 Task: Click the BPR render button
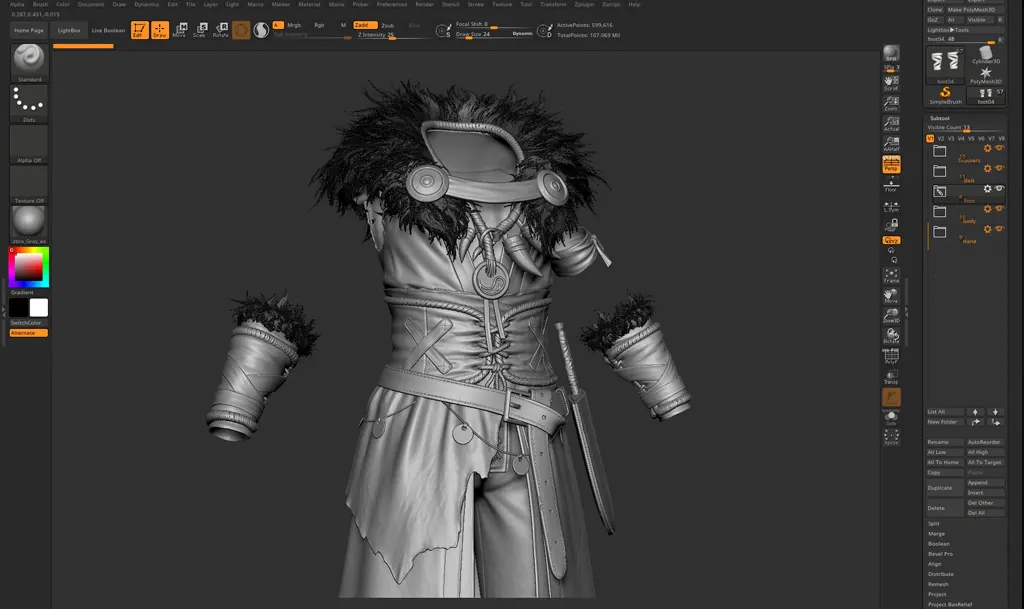tap(891, 54)
